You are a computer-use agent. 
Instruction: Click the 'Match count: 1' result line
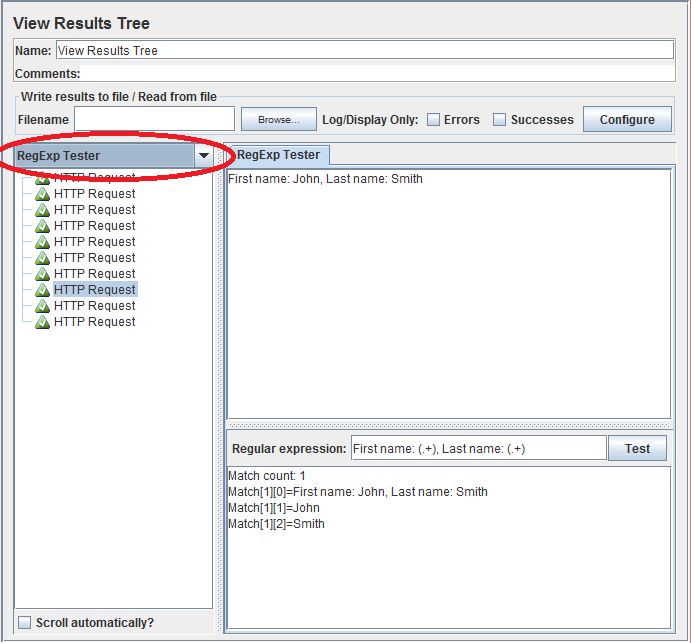click(267, 476)
